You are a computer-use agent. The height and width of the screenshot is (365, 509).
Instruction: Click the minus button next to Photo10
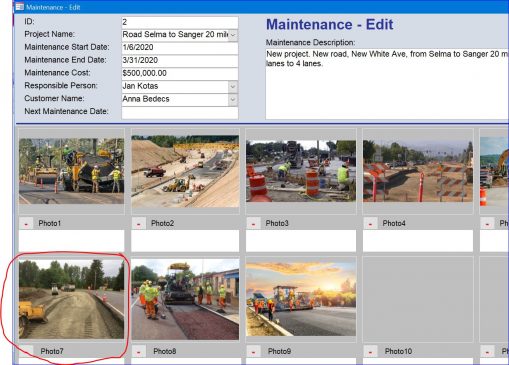coord(370,351)
